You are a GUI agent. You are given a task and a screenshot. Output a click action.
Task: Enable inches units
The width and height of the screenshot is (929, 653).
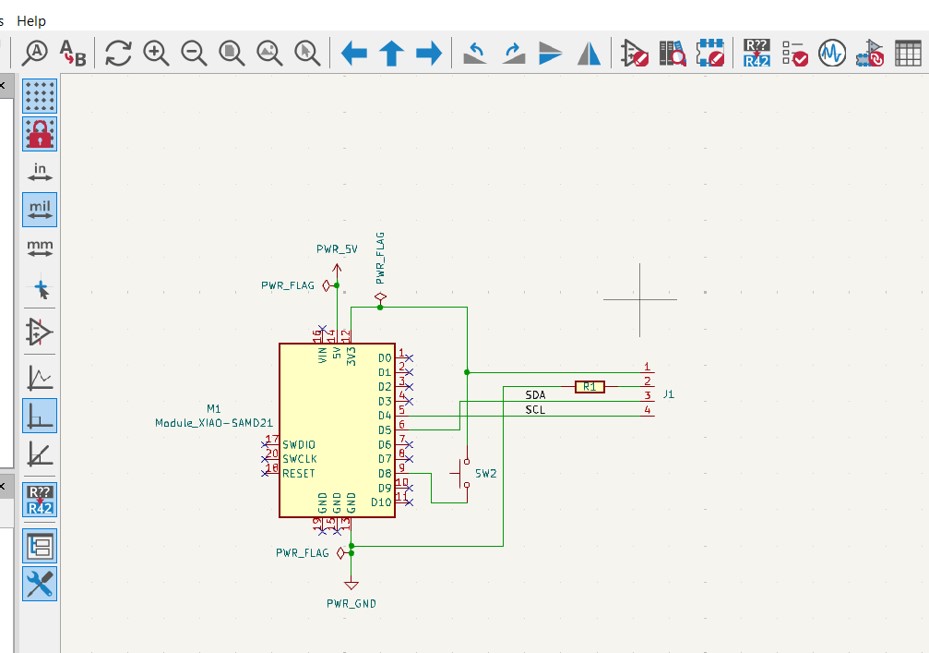(x=41, y=170)
